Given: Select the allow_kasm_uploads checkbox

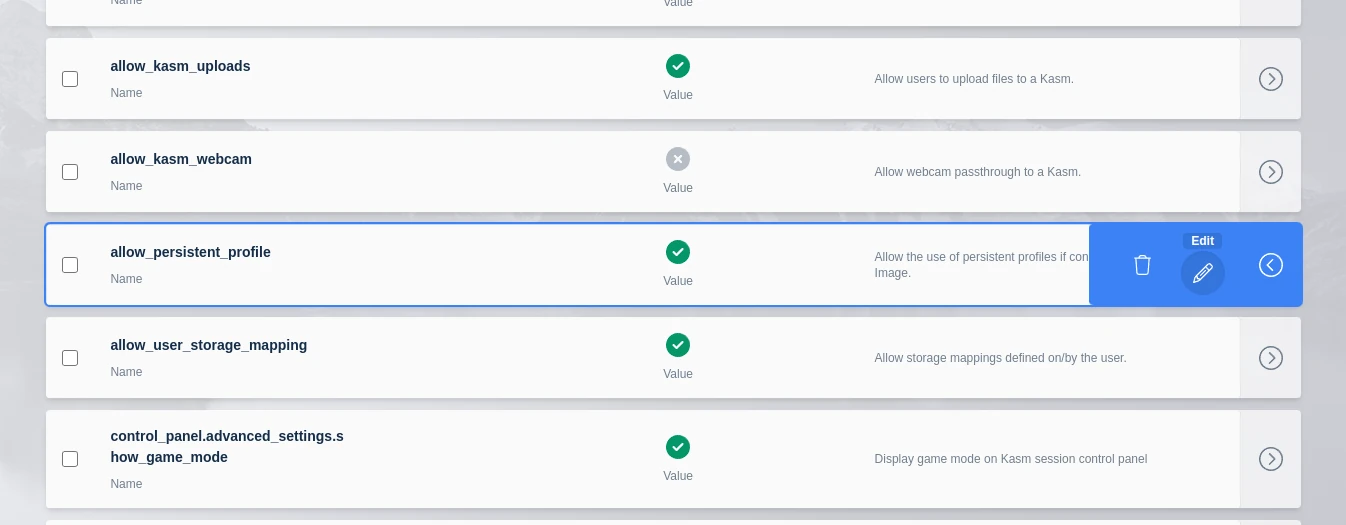Looking at the screenshot, I should (x=70, y=79).
